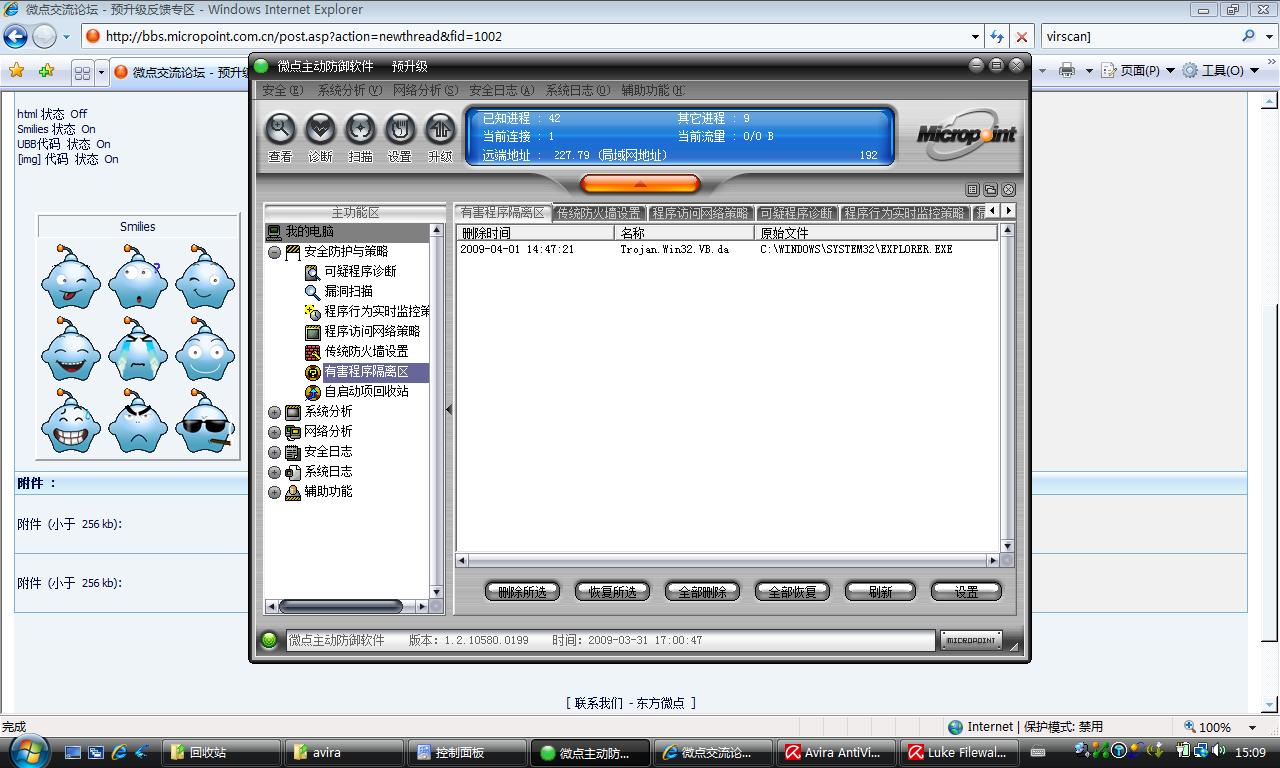Insert the sunglasses smiley

coord(204,420)
